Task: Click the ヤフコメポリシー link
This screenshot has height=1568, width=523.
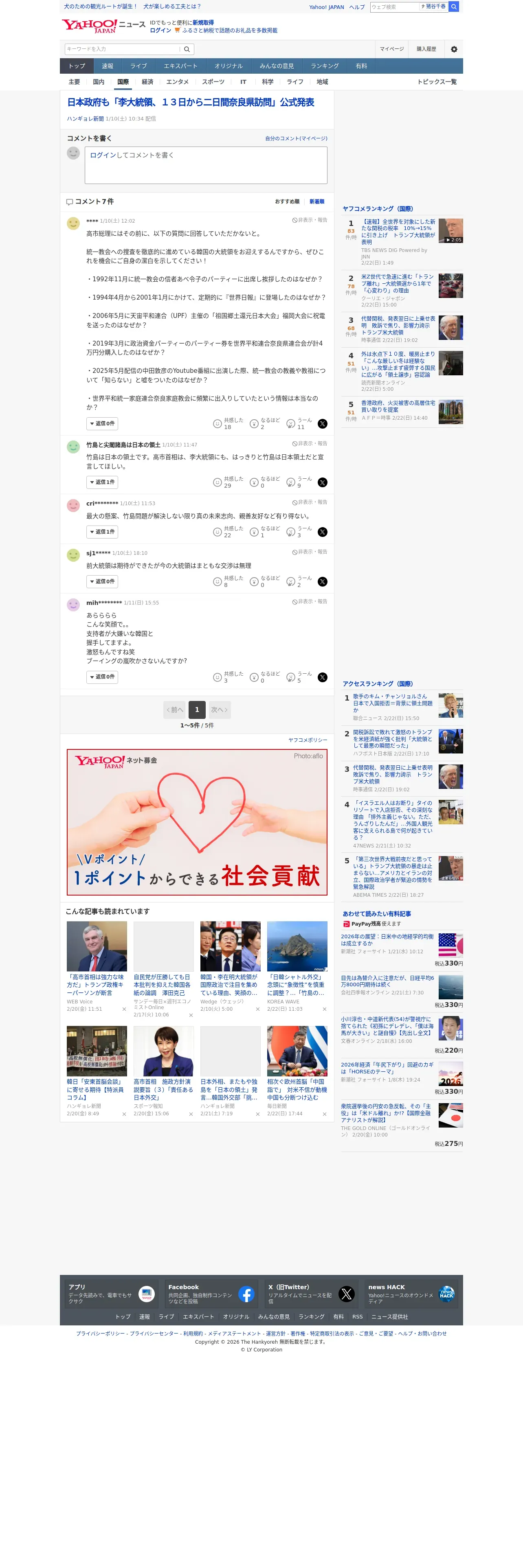Action: click(308, 740)
